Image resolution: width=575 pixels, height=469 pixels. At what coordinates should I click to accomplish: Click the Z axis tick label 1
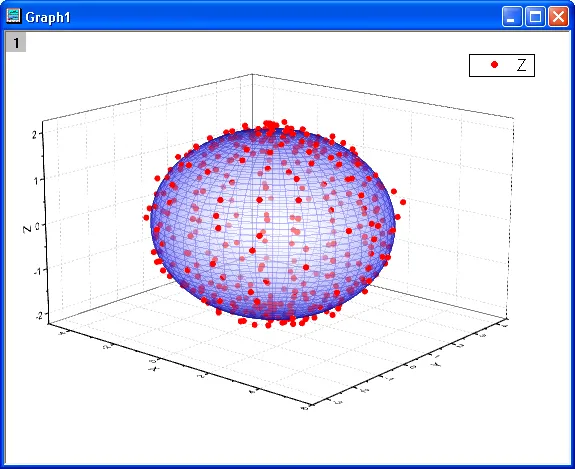click(x=36, y=180)
